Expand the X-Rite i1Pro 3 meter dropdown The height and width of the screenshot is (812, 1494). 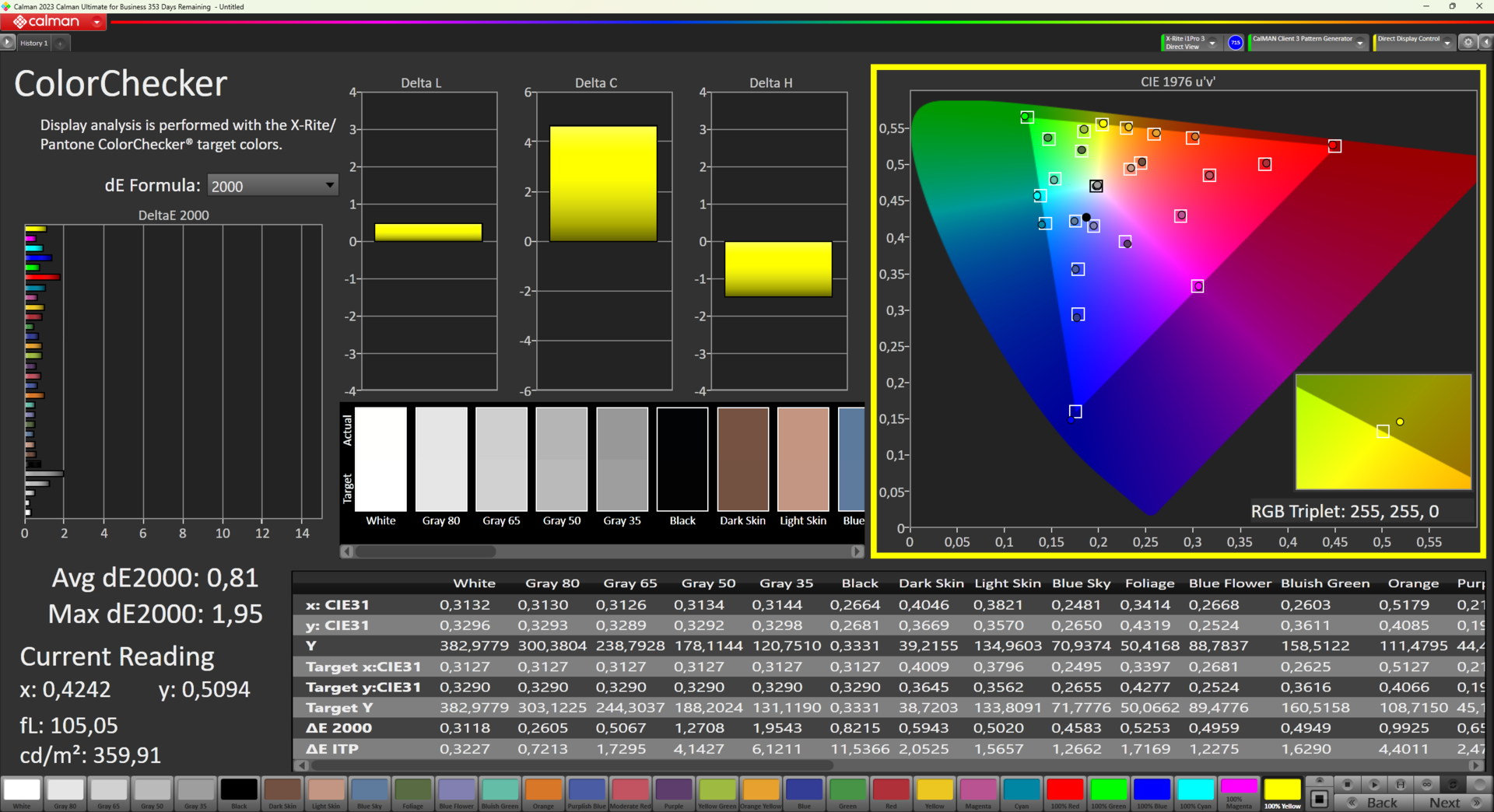(1212, 43)
